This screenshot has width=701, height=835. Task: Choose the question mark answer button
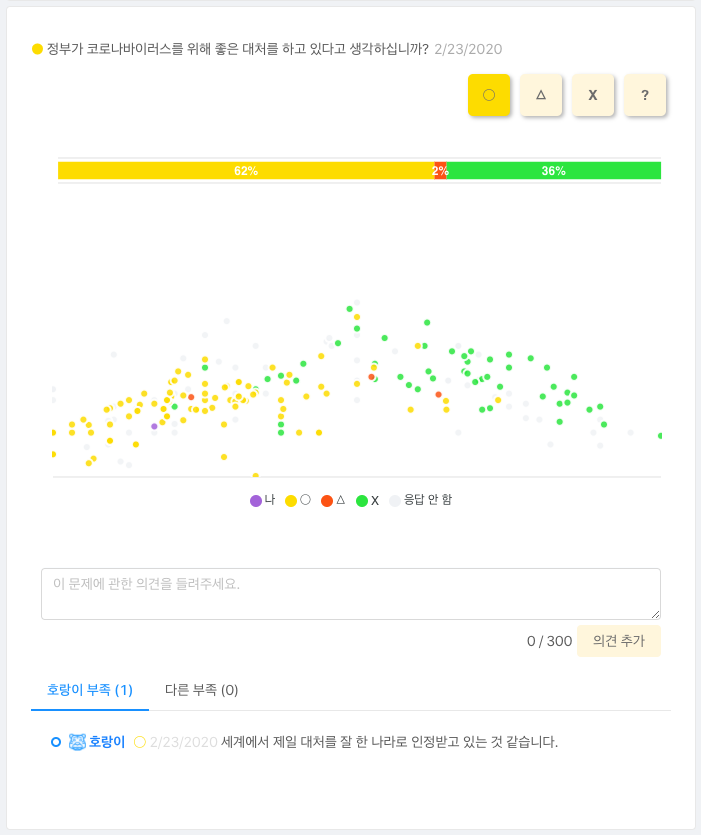point(645,95)
